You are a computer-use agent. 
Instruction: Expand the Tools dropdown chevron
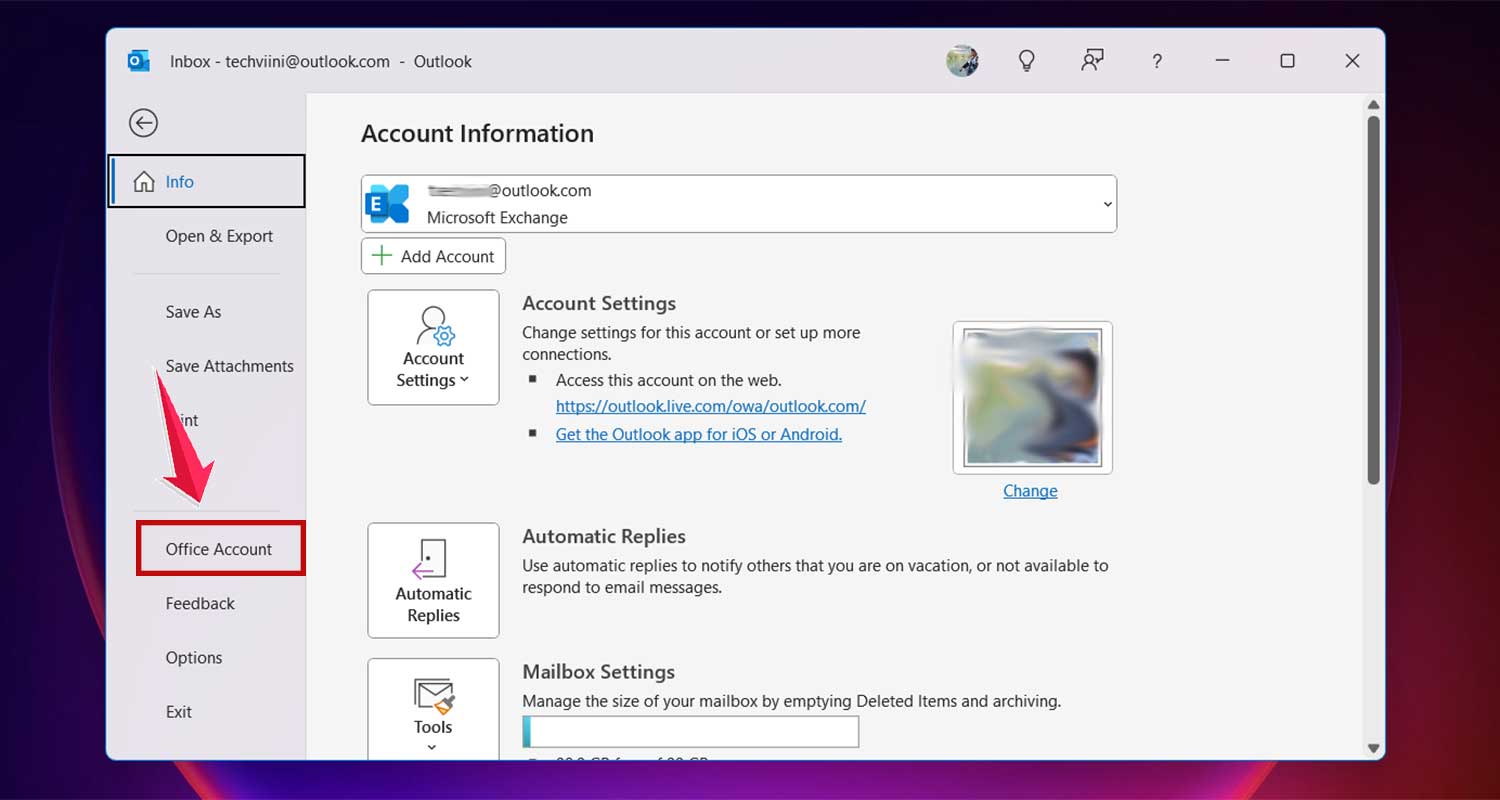click(x=433, y=747)
